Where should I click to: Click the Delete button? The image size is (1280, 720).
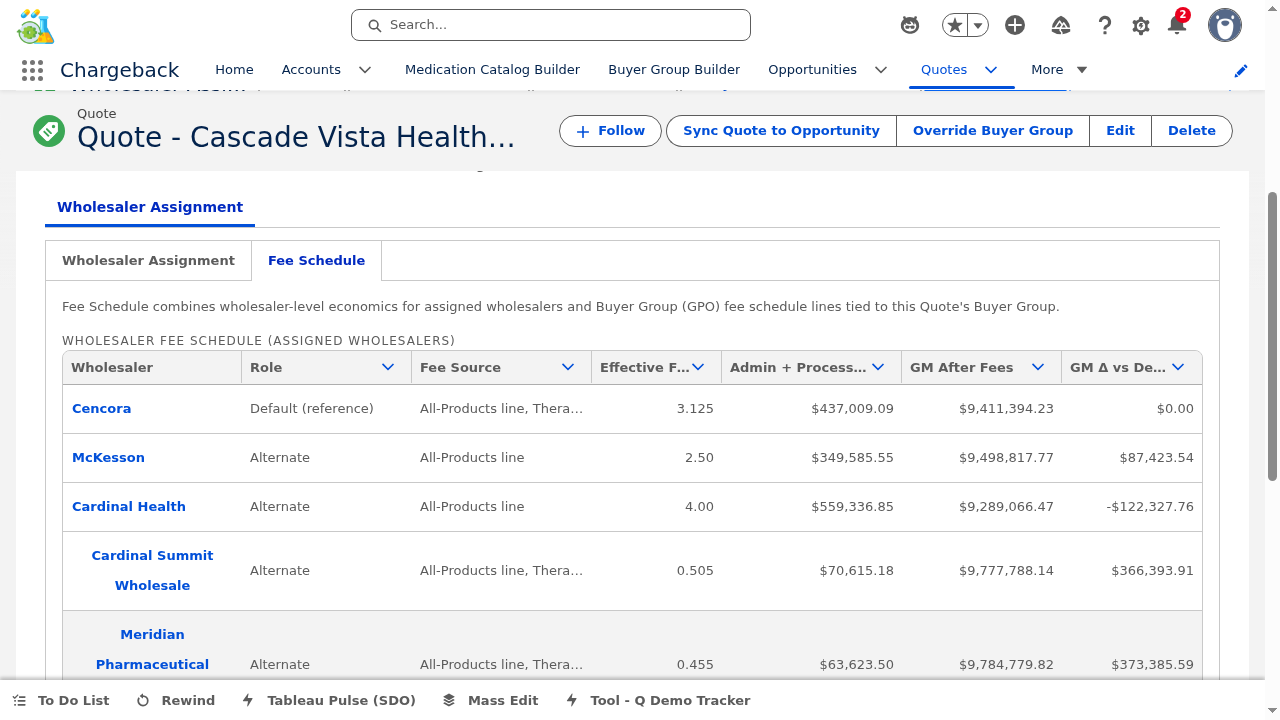coord(1192,131)
